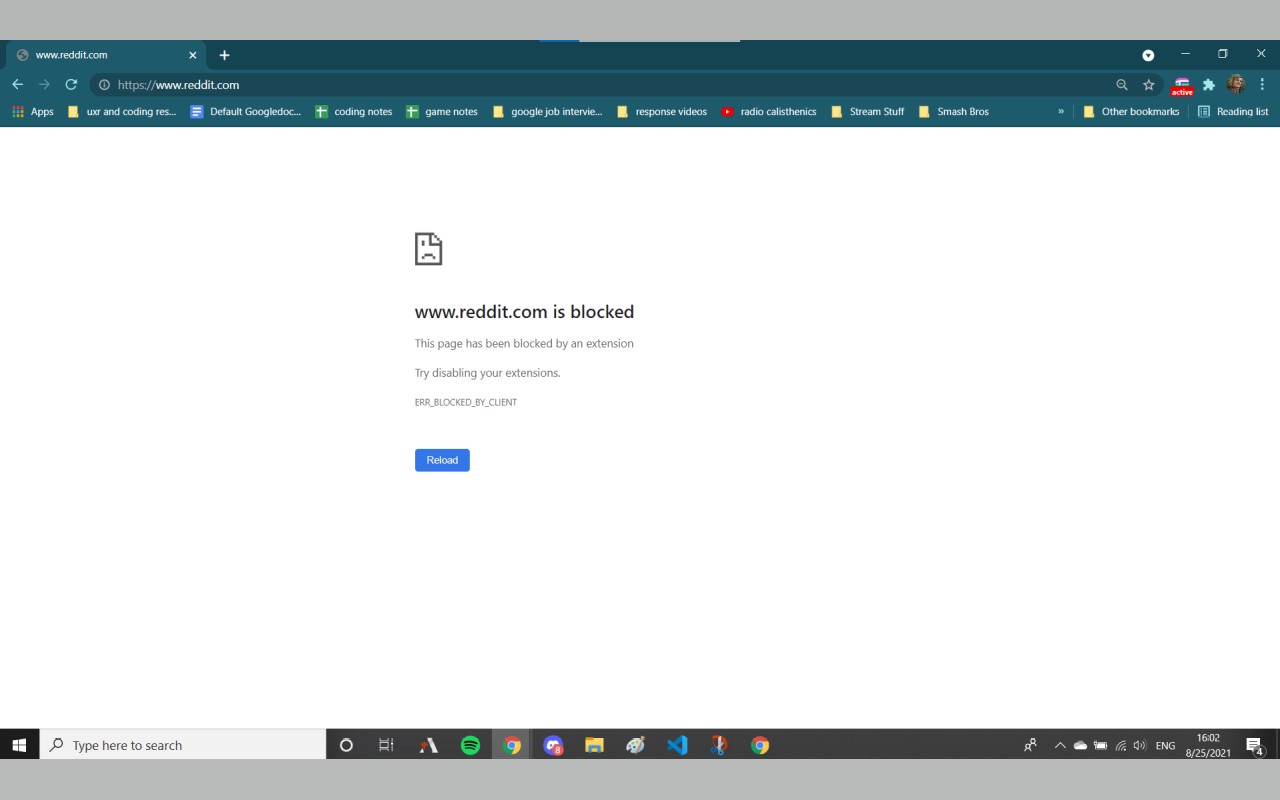Screen dimensions: 1280x800
Task: Open Spotify from the taskbar
Action: click(x=470, y=745)
